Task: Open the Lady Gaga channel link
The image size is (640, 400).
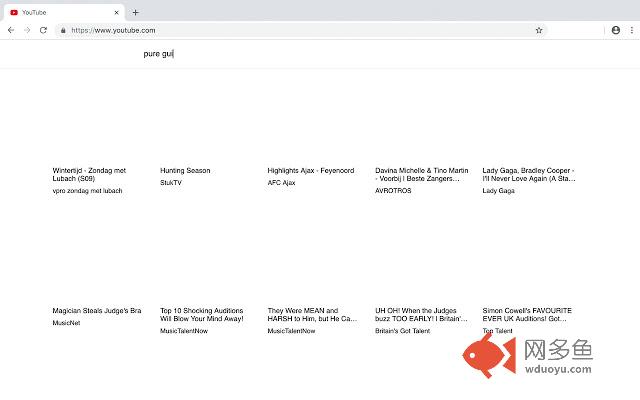Action: [x=498, y=191]
